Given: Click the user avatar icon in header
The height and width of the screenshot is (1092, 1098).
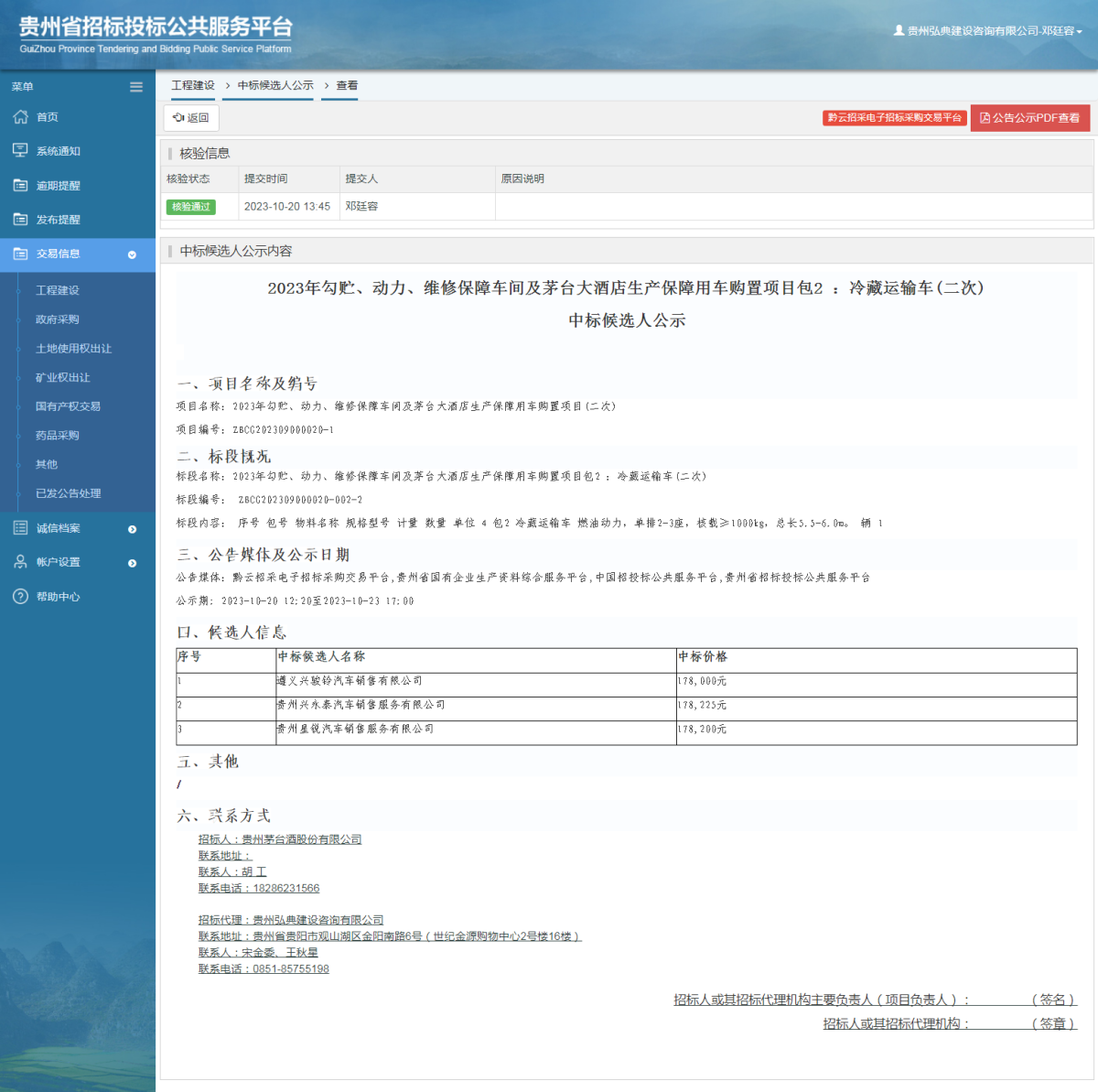Looking at the screenshot, I should (899, 30).
